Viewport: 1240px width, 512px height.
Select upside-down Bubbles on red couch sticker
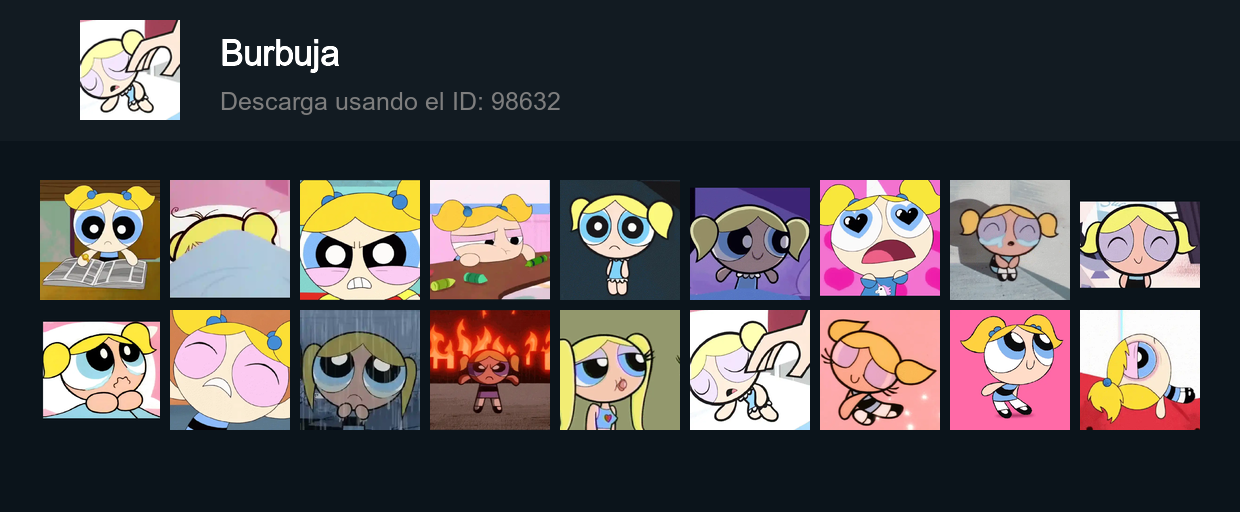(1140, 370)
